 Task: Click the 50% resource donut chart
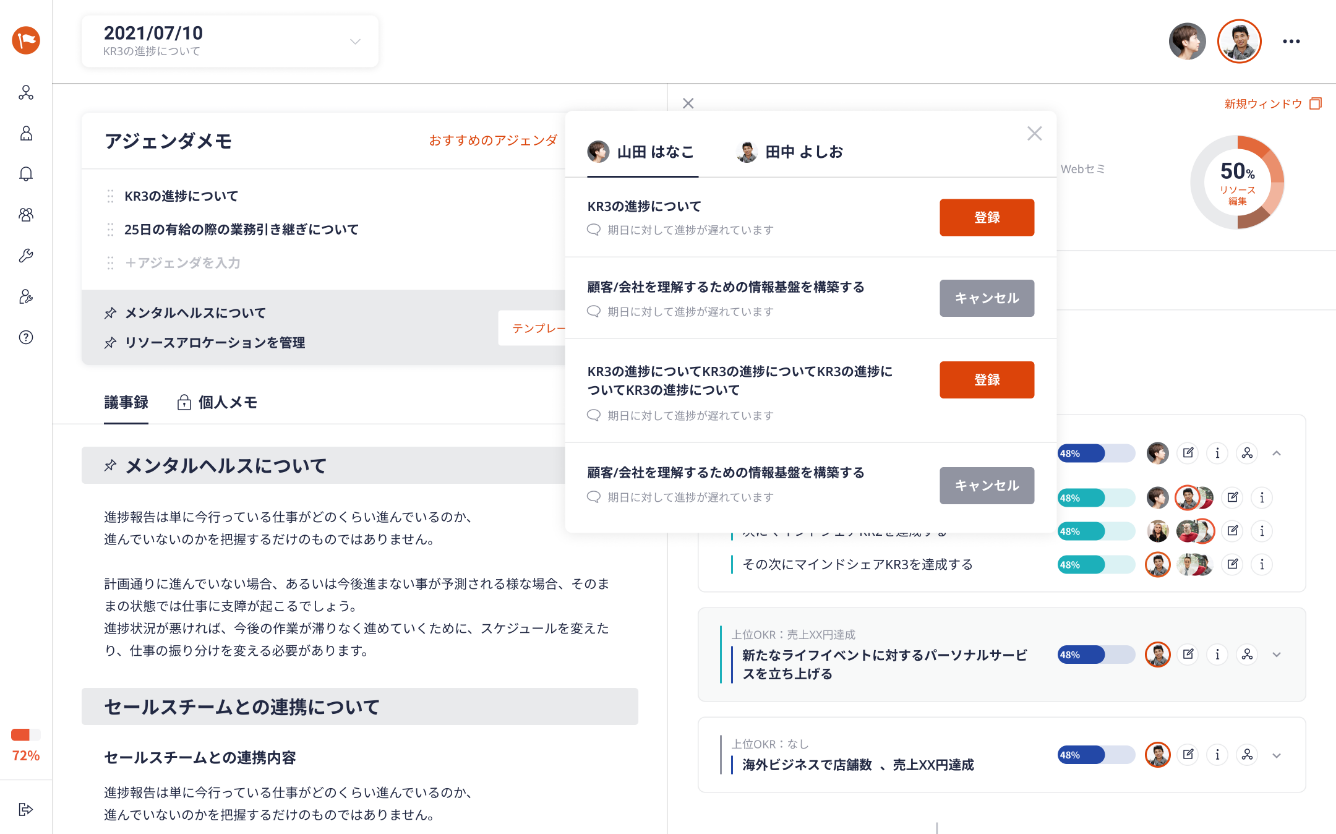pos(1237,182)
